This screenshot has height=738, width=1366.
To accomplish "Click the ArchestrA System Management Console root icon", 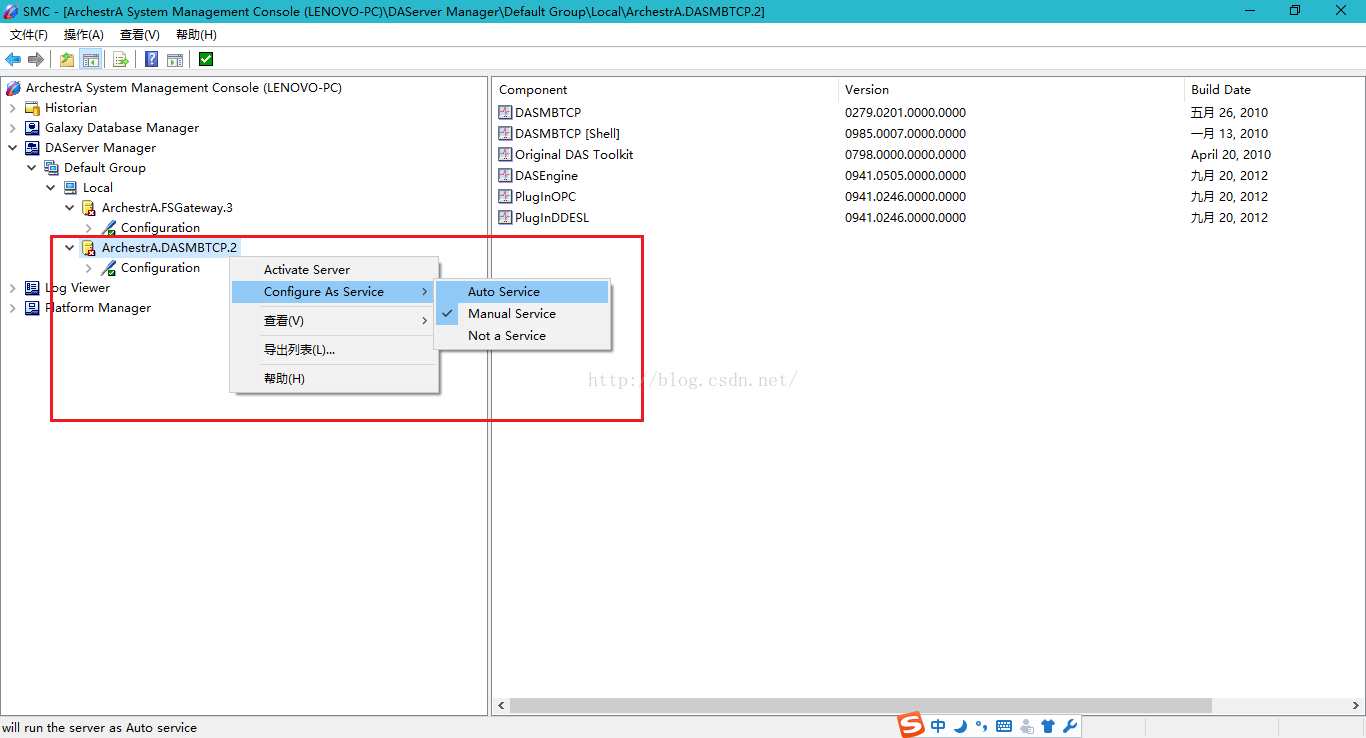I will 13,88.
